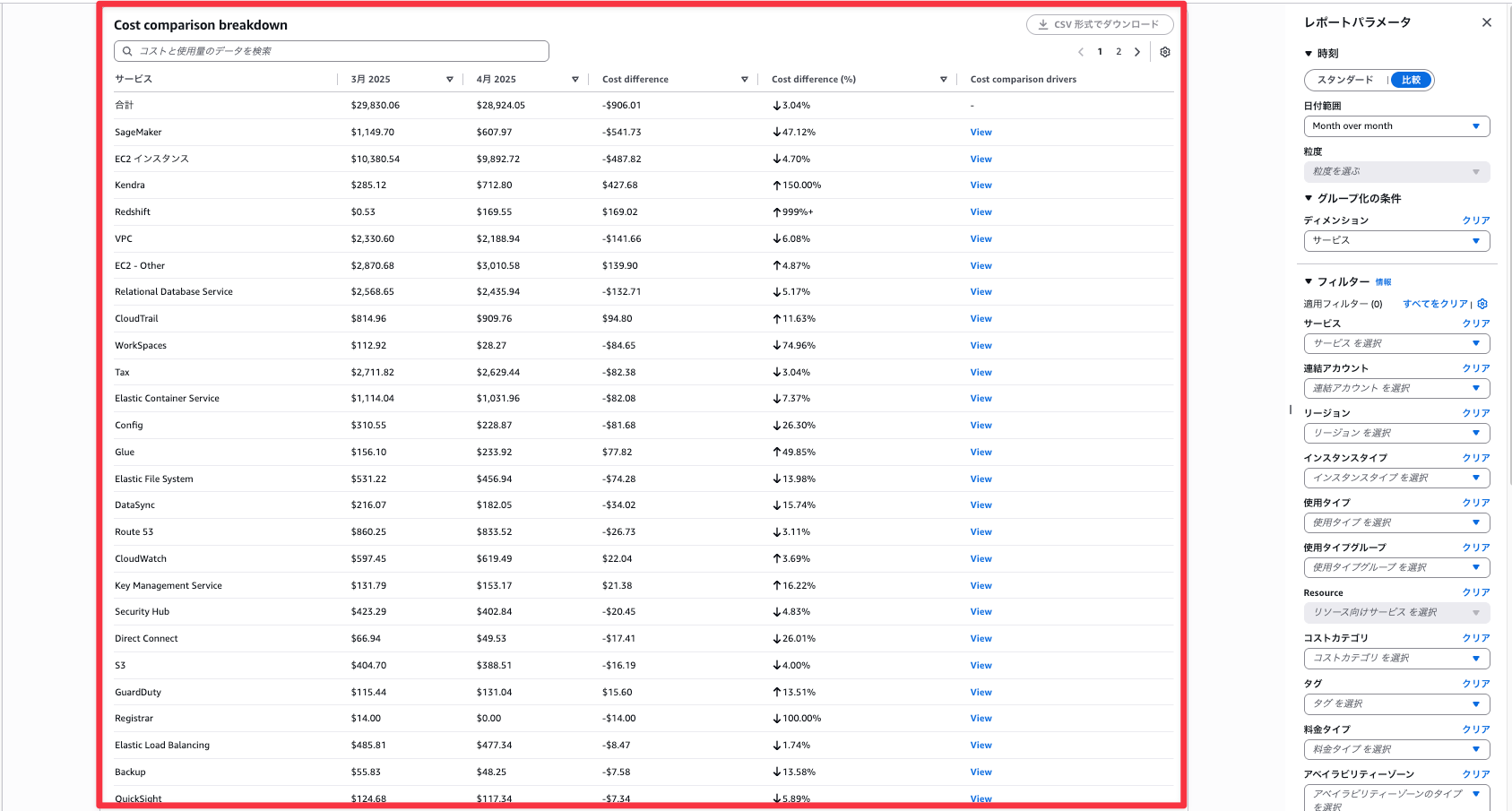Clear the ディメンション setting
The height and width of the screenshot is (811, 1512).
pyautogui.click(x=1476, y=220)
